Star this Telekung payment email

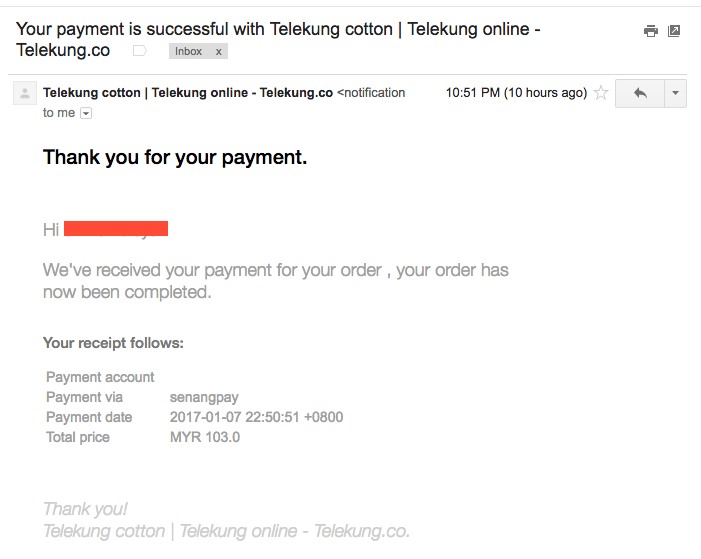tap(601, 93)
